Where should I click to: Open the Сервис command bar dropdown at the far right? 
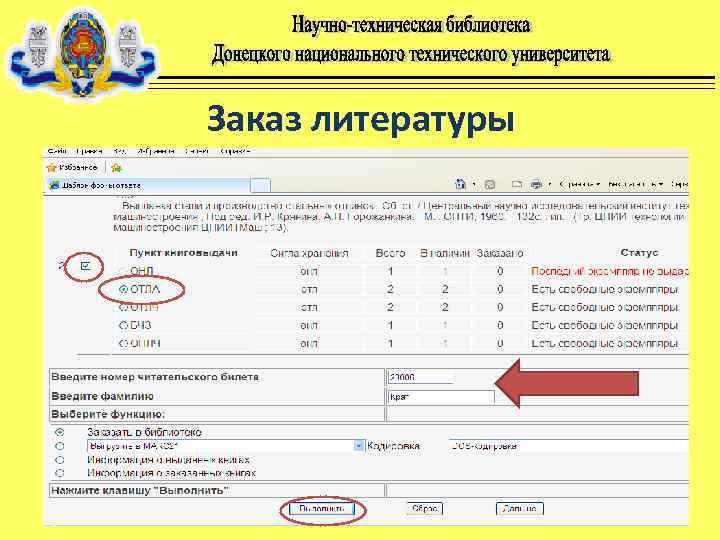(679, 185)
